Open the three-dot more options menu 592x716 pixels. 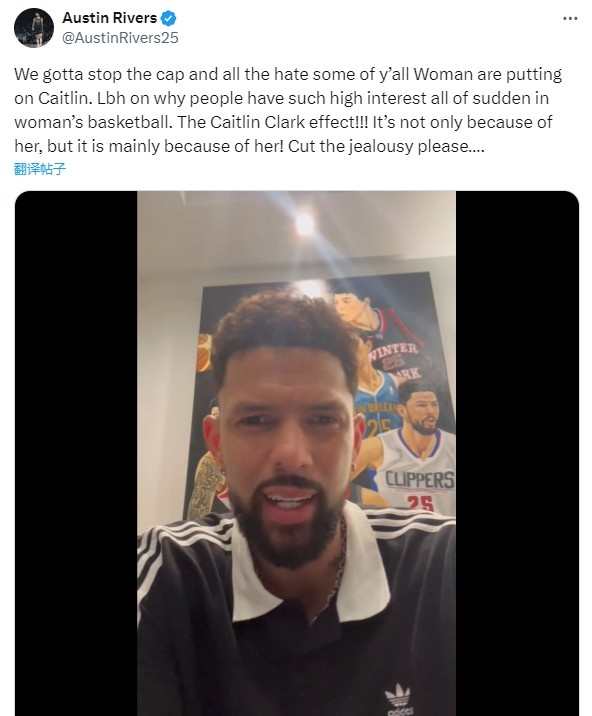coord(570,18)
